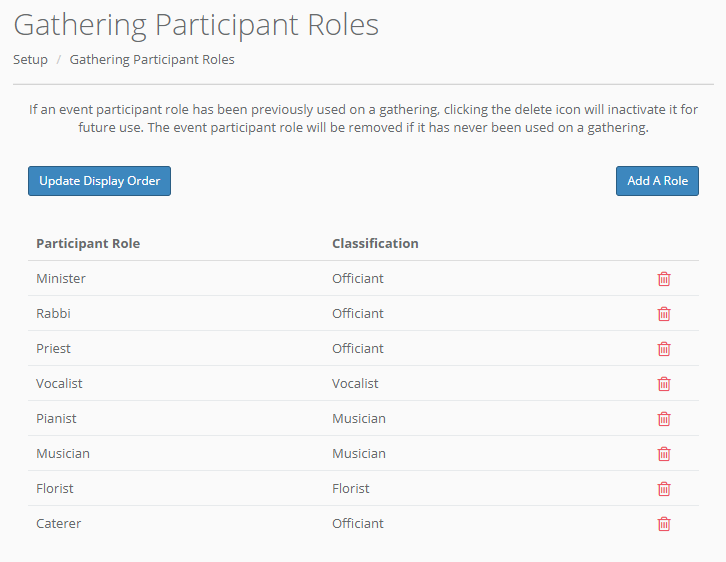Delete the Vocalist participant role

663,384
